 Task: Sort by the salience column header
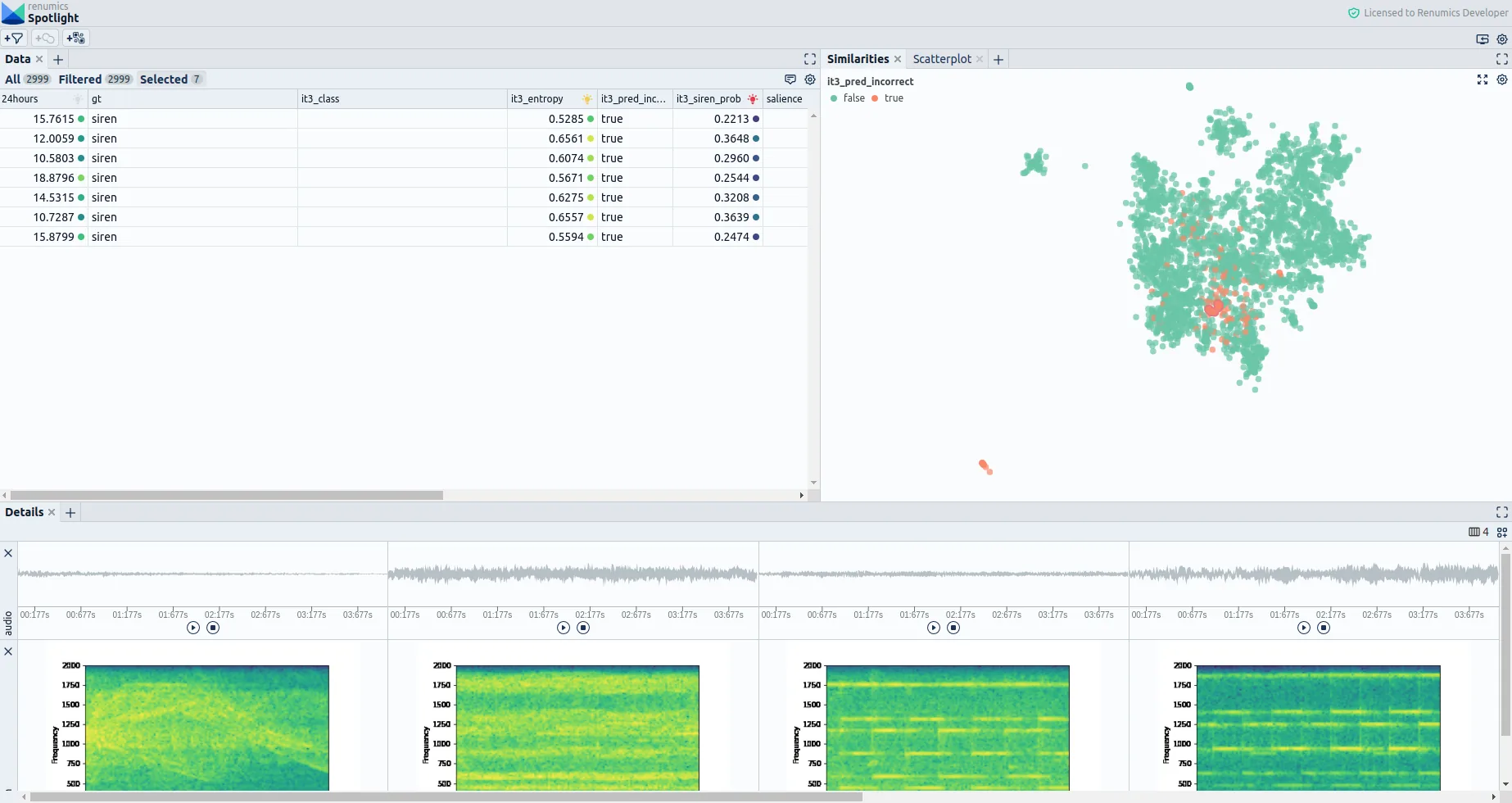pyautogui.click(x=784, y=99)
